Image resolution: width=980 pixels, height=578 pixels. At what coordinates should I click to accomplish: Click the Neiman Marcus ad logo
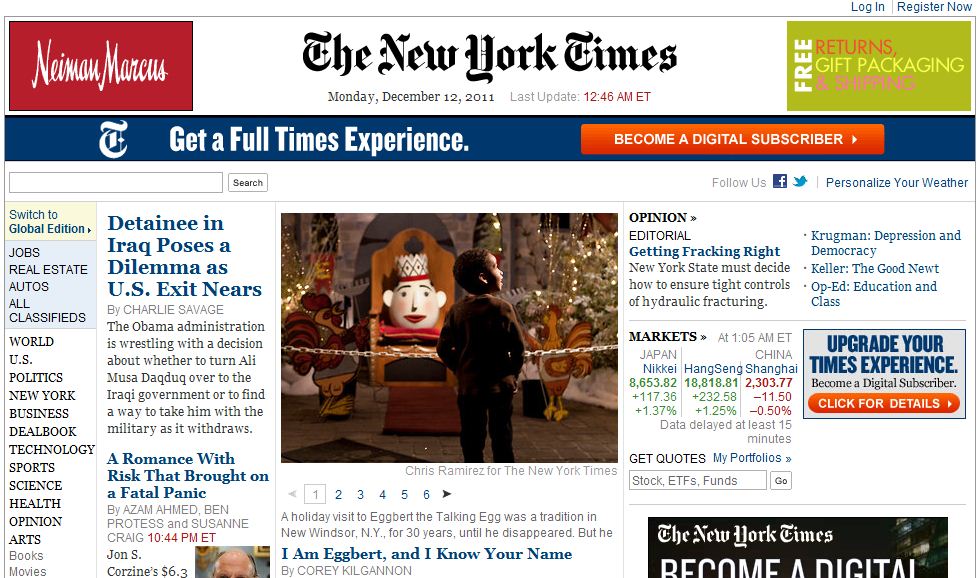[x=101, y=66]
